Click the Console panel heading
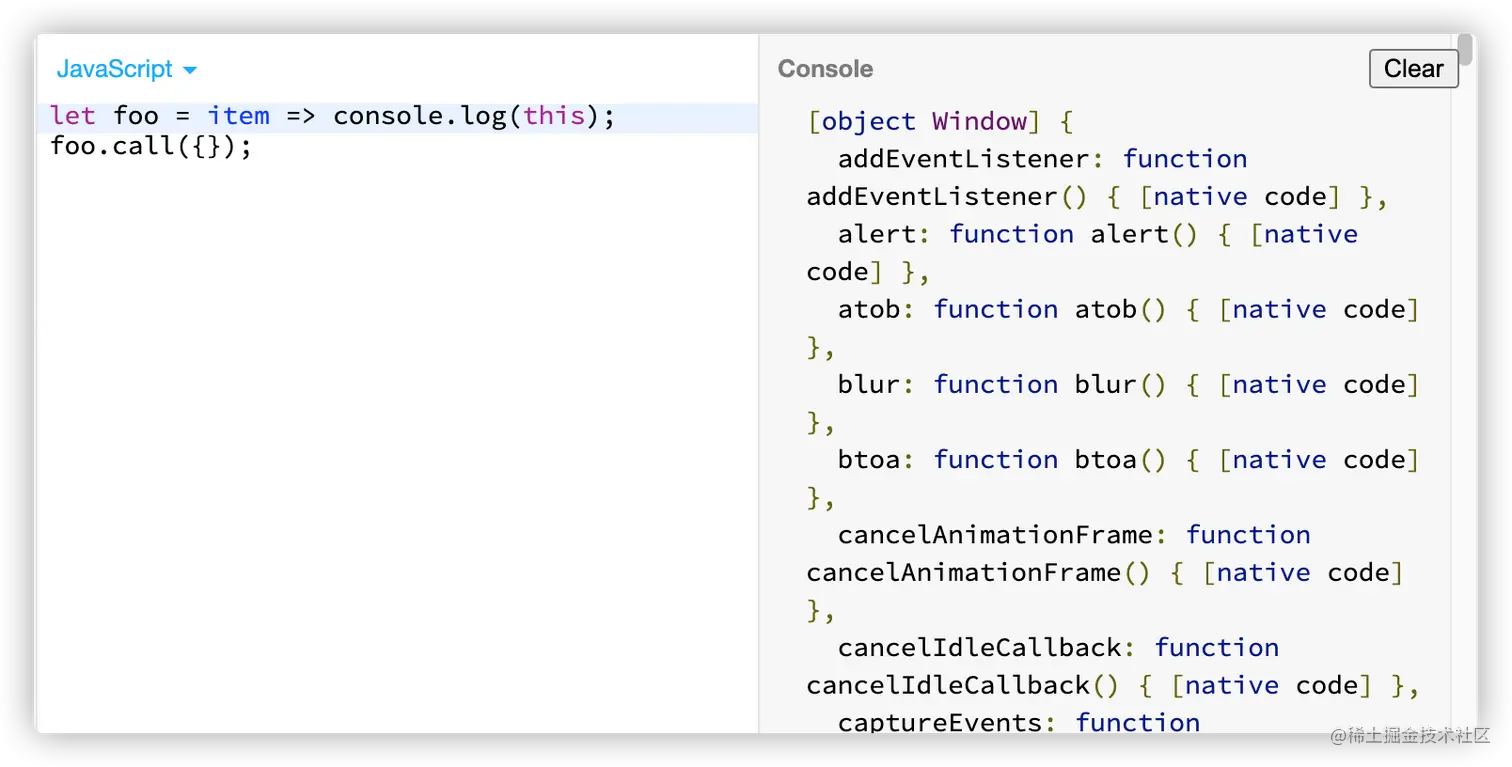Screen dimensions: 1512x767 coord(825,69)
